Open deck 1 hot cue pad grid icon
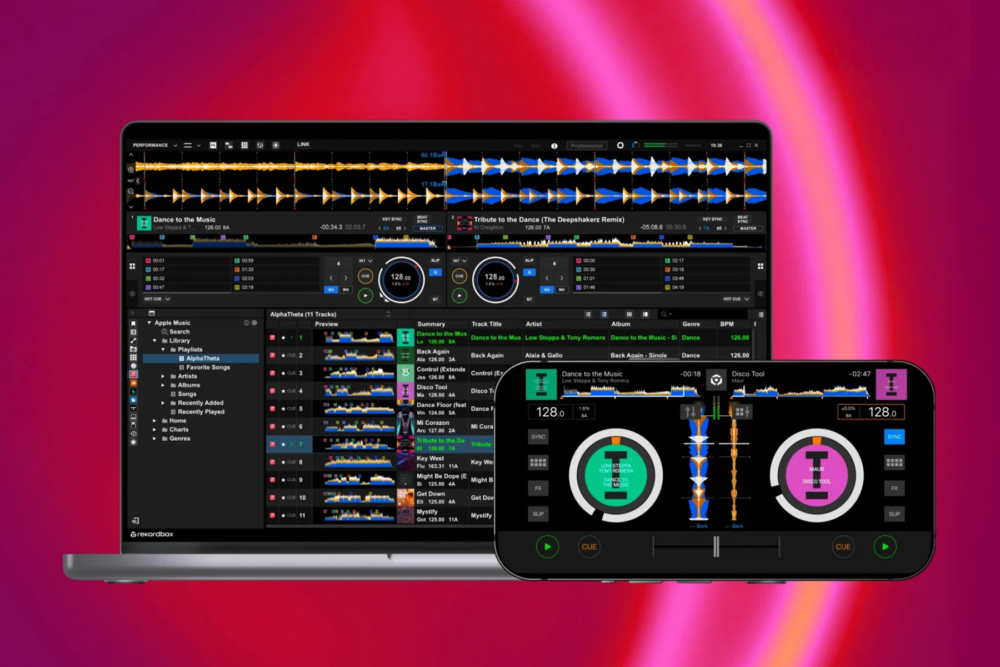This screenshot has height=667, width=1000. pos(132,267)
